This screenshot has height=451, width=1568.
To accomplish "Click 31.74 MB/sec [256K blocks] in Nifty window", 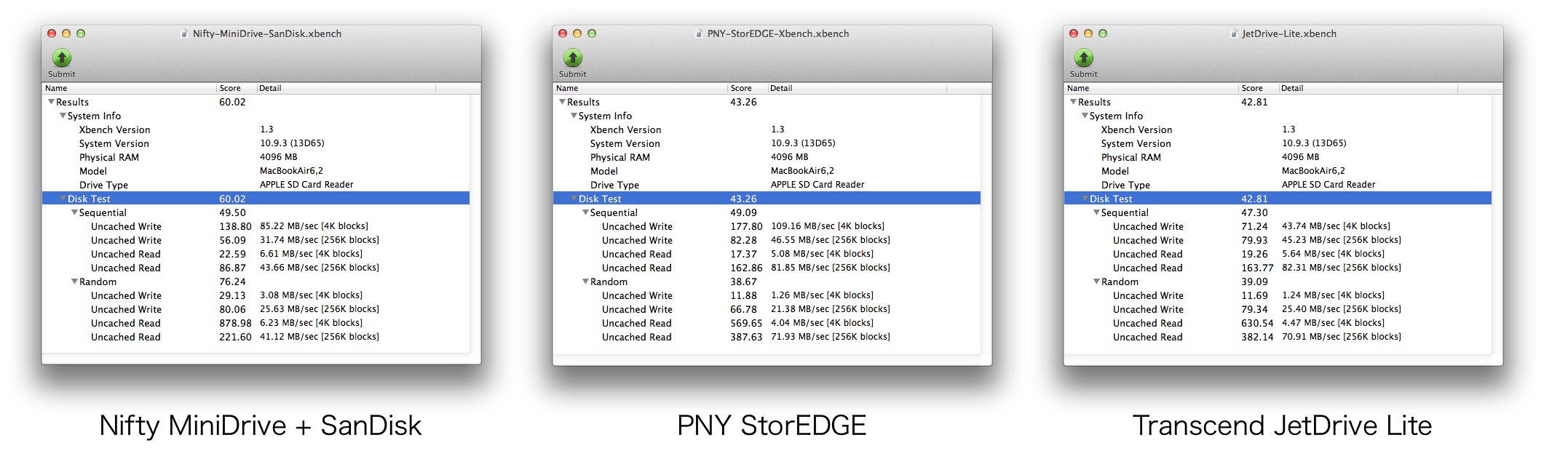I will pos(320,240).
